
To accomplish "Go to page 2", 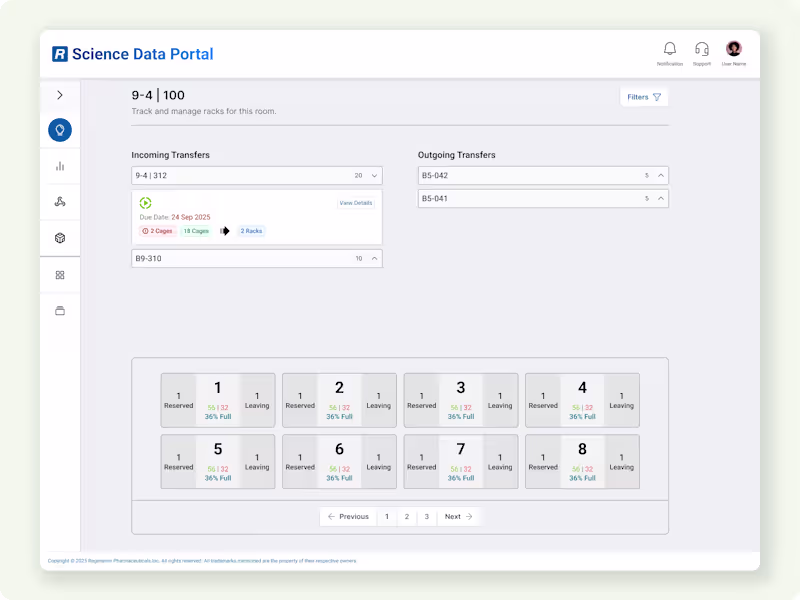I will point(407,516).
